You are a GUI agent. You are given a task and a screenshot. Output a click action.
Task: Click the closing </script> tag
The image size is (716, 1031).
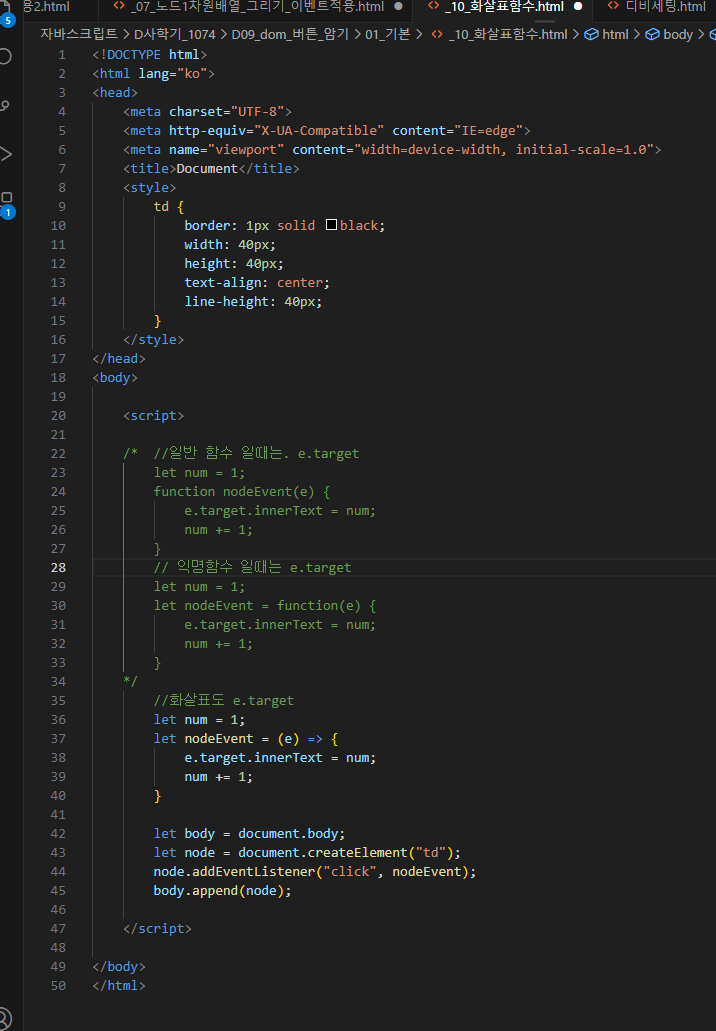(158, 929)
